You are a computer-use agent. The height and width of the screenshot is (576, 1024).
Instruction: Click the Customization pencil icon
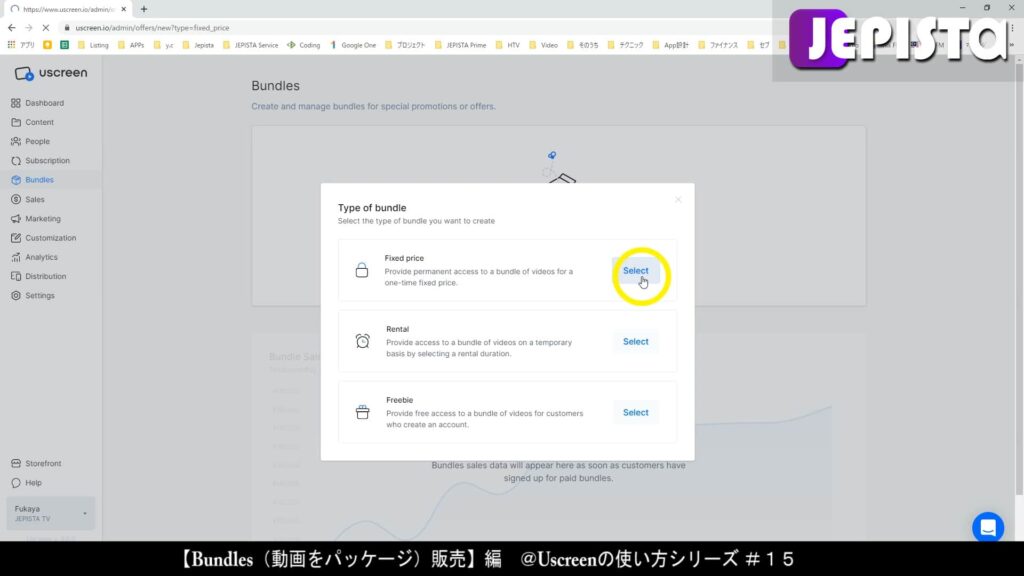pyautogui.click(x=16, y=238)
